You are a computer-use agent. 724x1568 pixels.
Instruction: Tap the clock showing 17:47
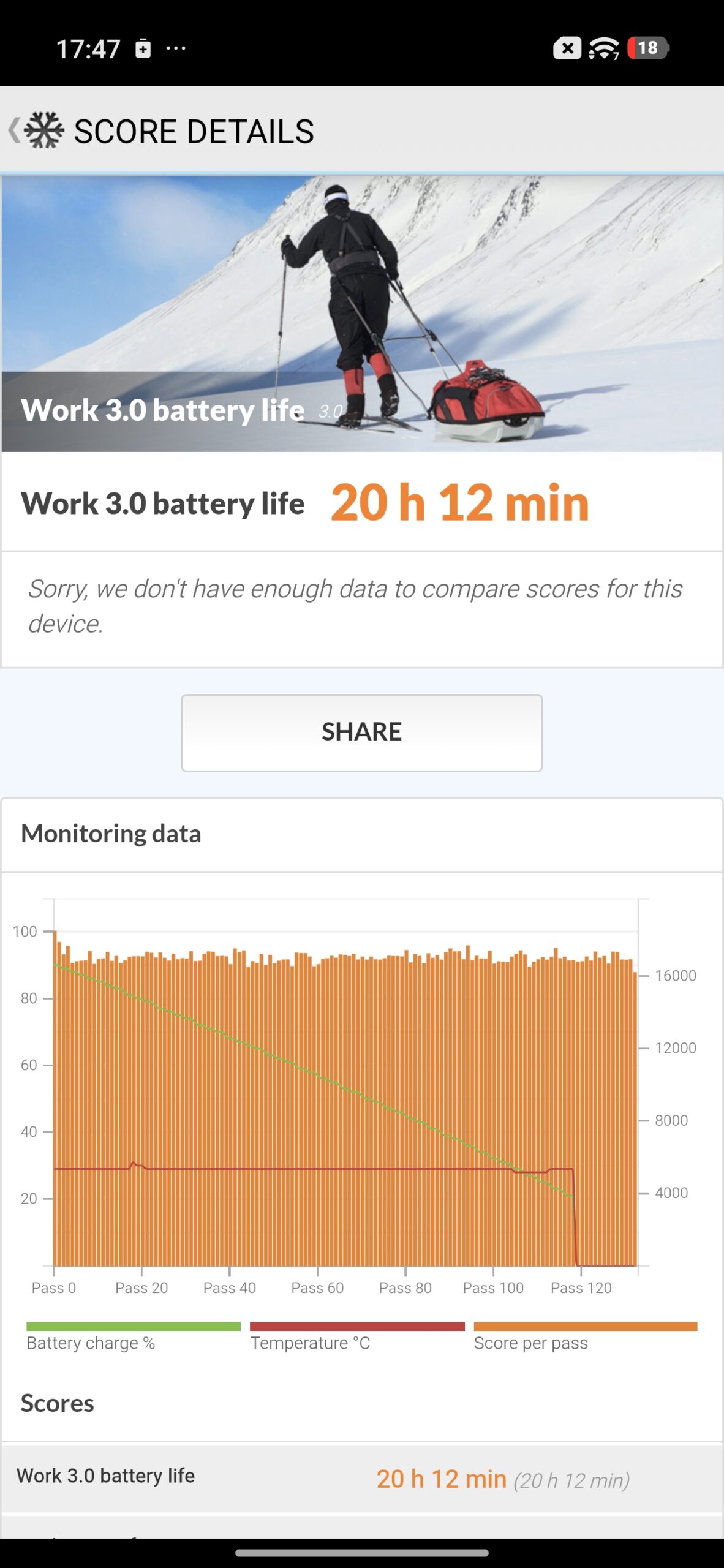tap(88, 49)
